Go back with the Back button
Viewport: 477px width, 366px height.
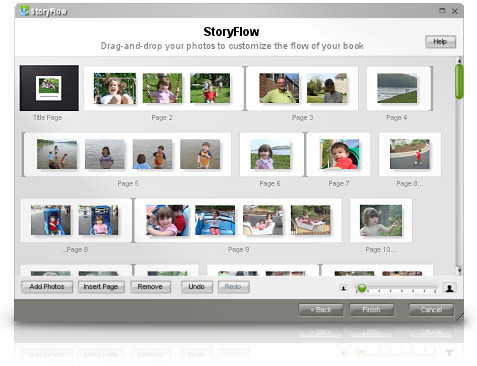pyautogui.click(x=321, y=310)
